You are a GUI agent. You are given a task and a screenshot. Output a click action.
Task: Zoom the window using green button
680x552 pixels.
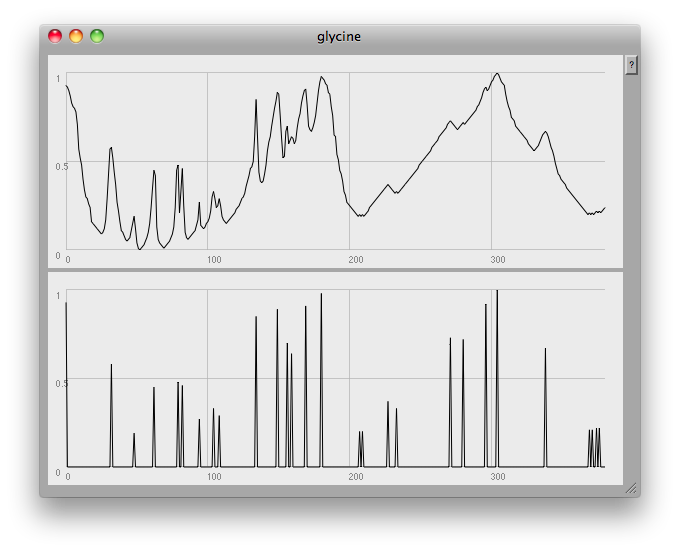coord(97,37)
